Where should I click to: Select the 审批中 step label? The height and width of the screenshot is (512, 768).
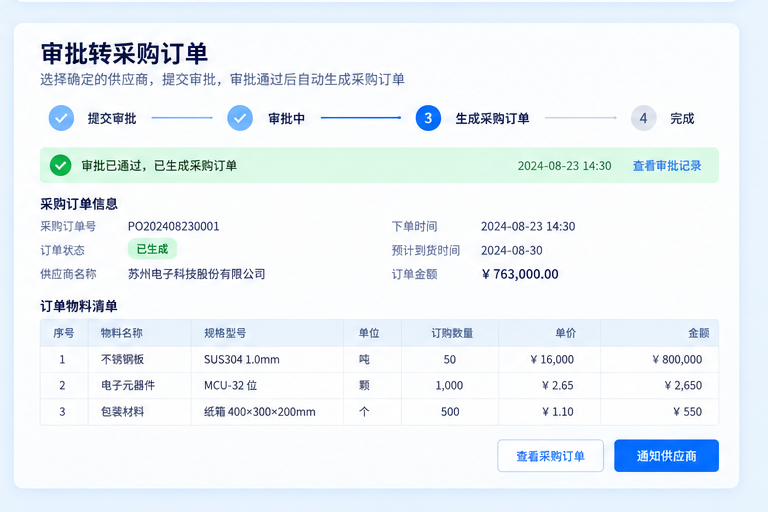tap(287, 119)
